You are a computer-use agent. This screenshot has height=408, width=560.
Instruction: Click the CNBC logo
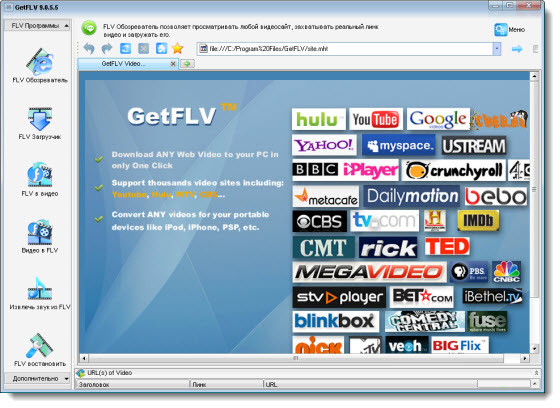tap(506, 272)
